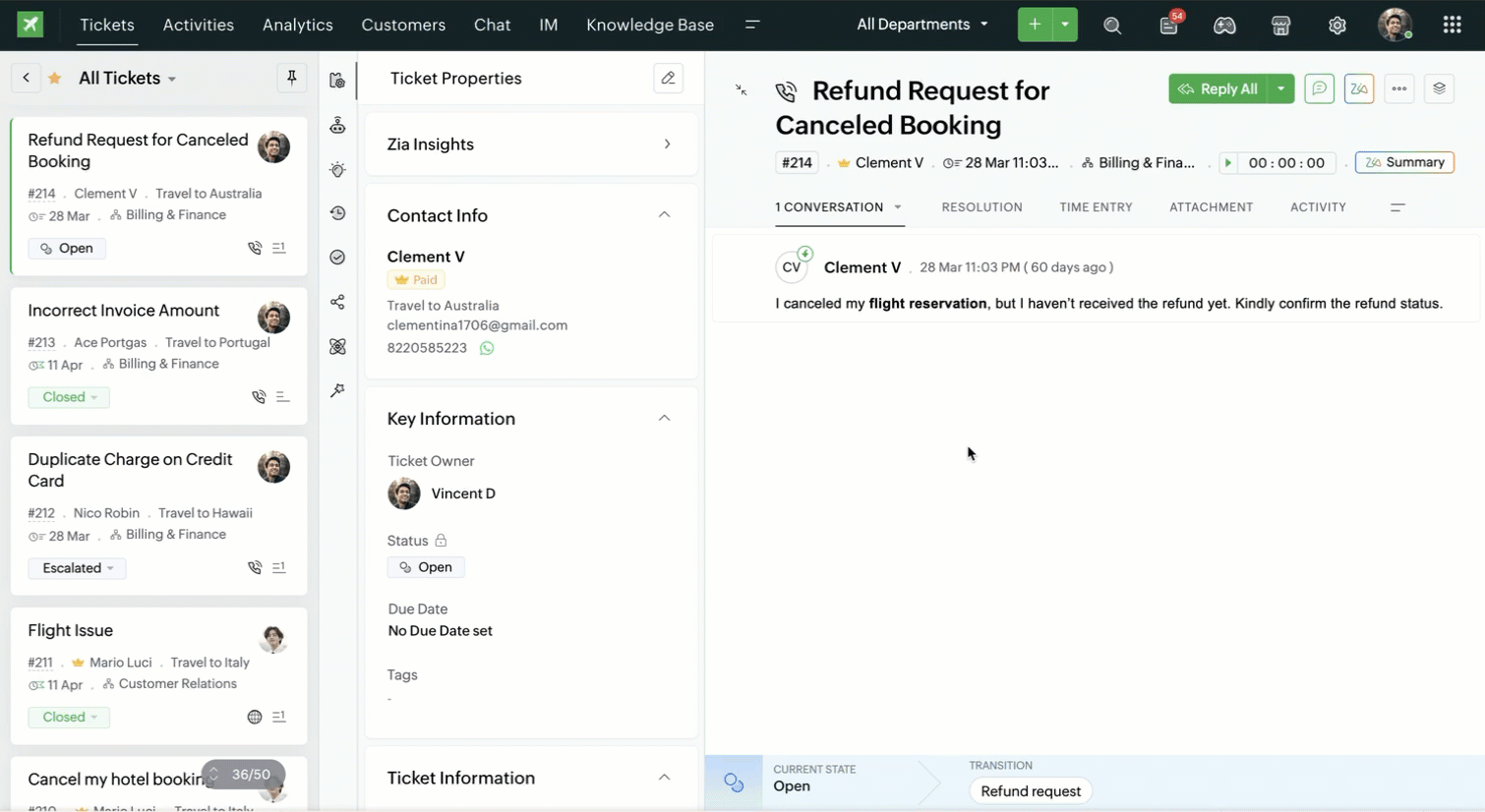Change Closed status of ticket #211
The height and width of the screenshot is (812, 1485).
coord(69,717)
